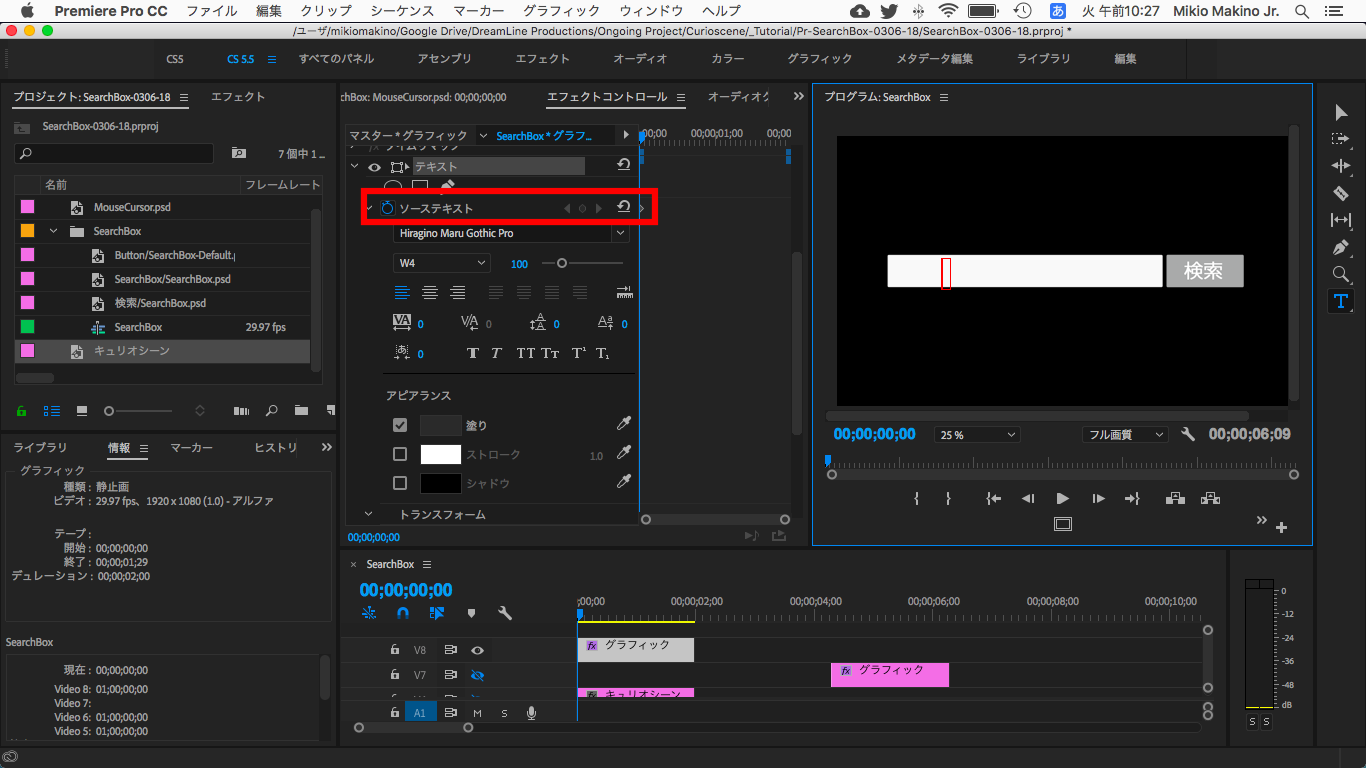Screen dimensions: 1366x768
Task: Select the Zoom tool in the toolbar
Action: 1341,274
